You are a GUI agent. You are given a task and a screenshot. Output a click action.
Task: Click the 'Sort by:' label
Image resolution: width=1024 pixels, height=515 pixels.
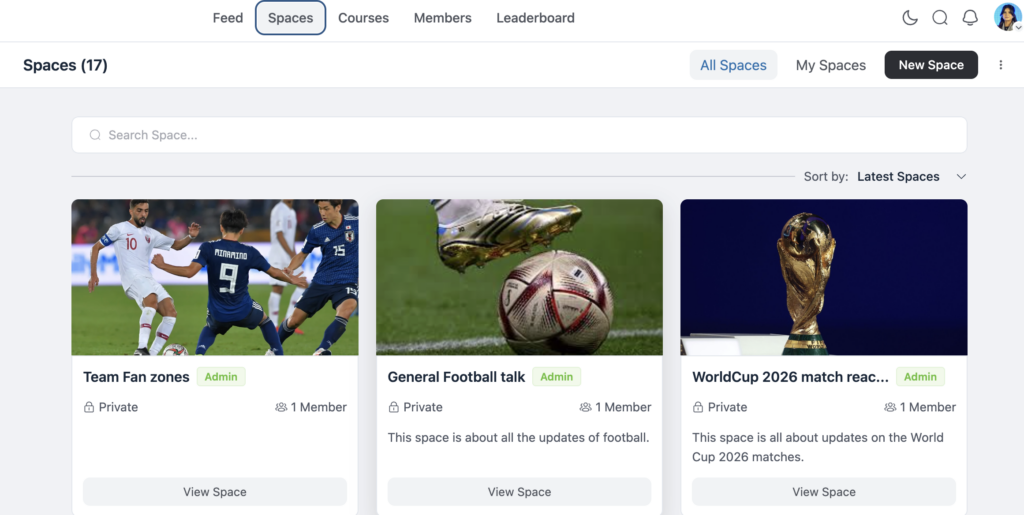[x=826, y=177]
